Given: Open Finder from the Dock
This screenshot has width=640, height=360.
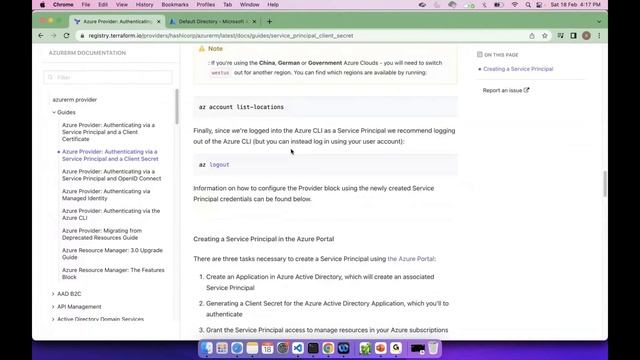Looking at the screenshot, I should 207,348.
